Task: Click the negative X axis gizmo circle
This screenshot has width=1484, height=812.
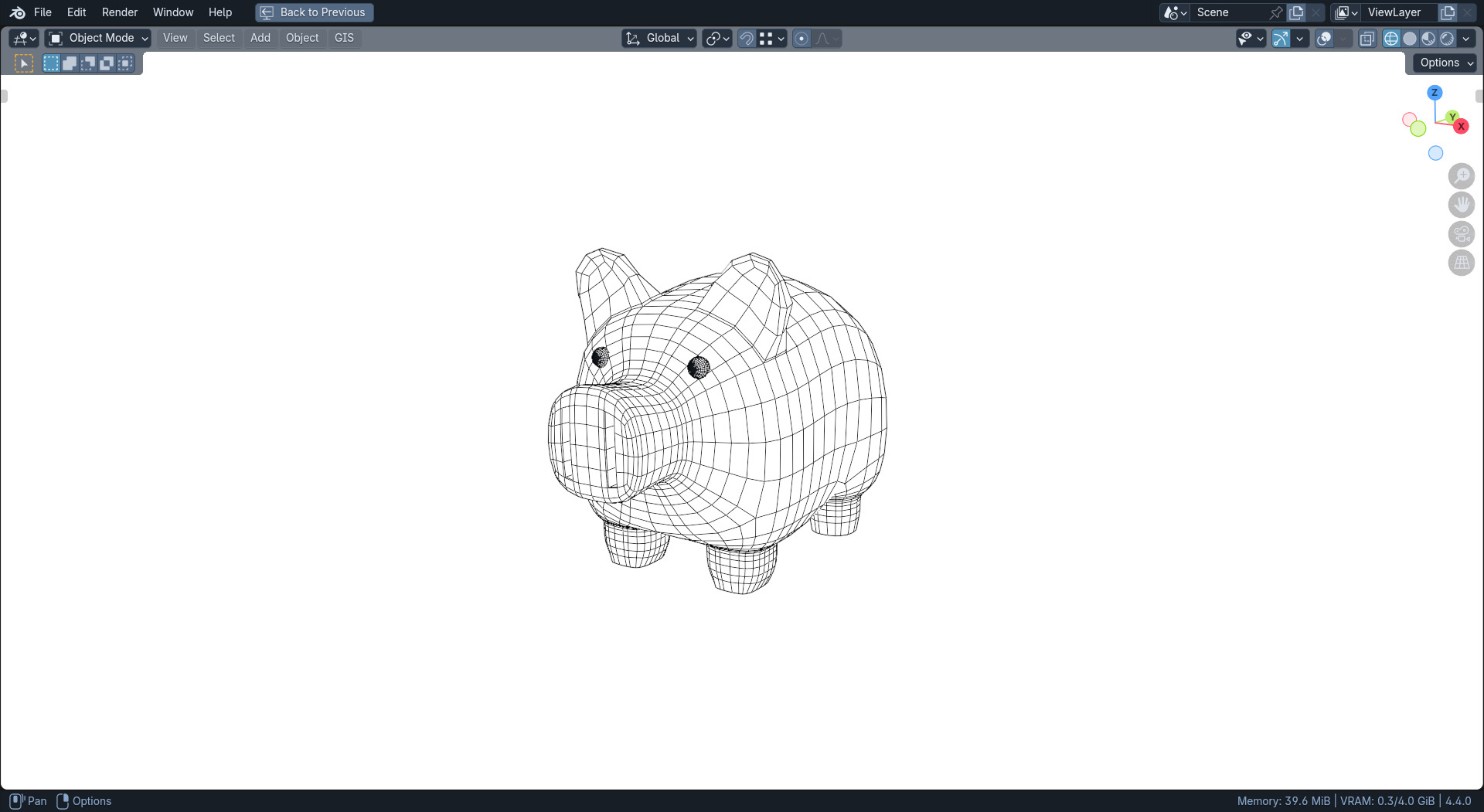Action: tap(1409, 120)
